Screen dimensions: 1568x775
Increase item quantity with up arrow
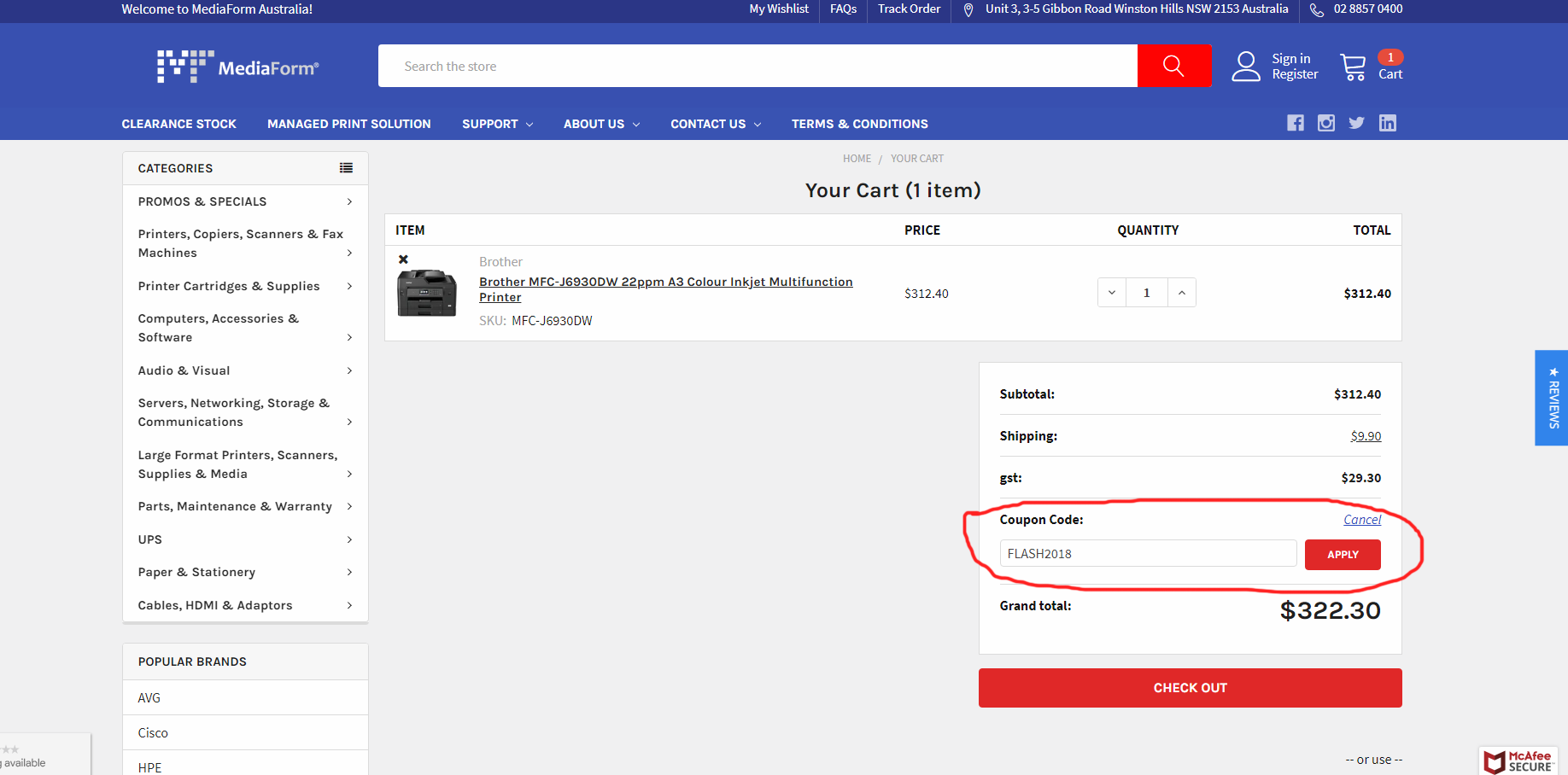point(1182,293)
